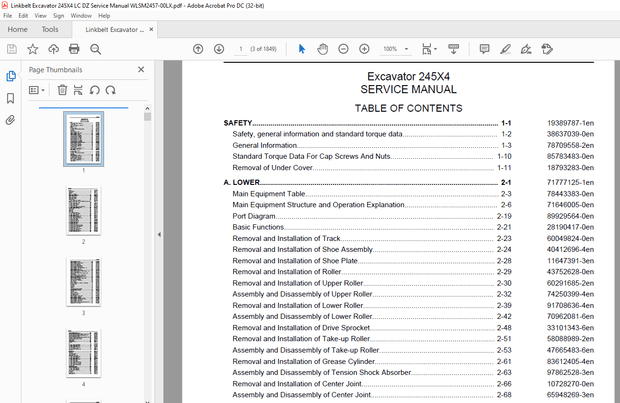
Task: Activate the hand pan tool
Action: (323, 49)
